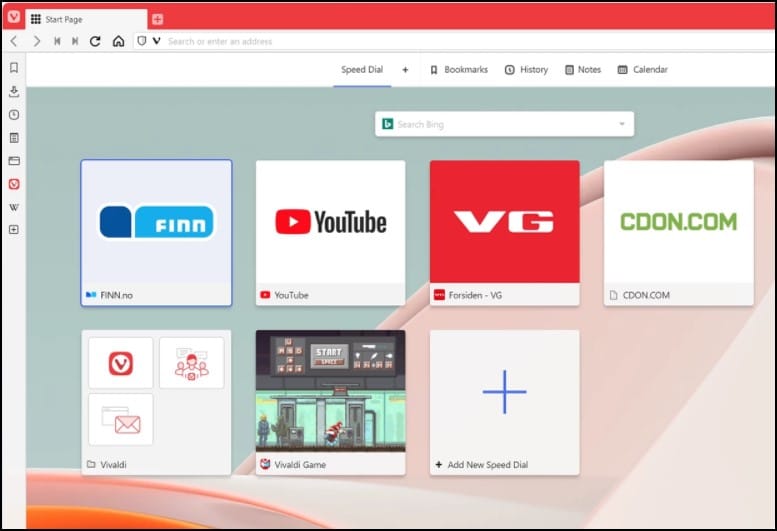Switch to the History tab

[x=526, y=70]
